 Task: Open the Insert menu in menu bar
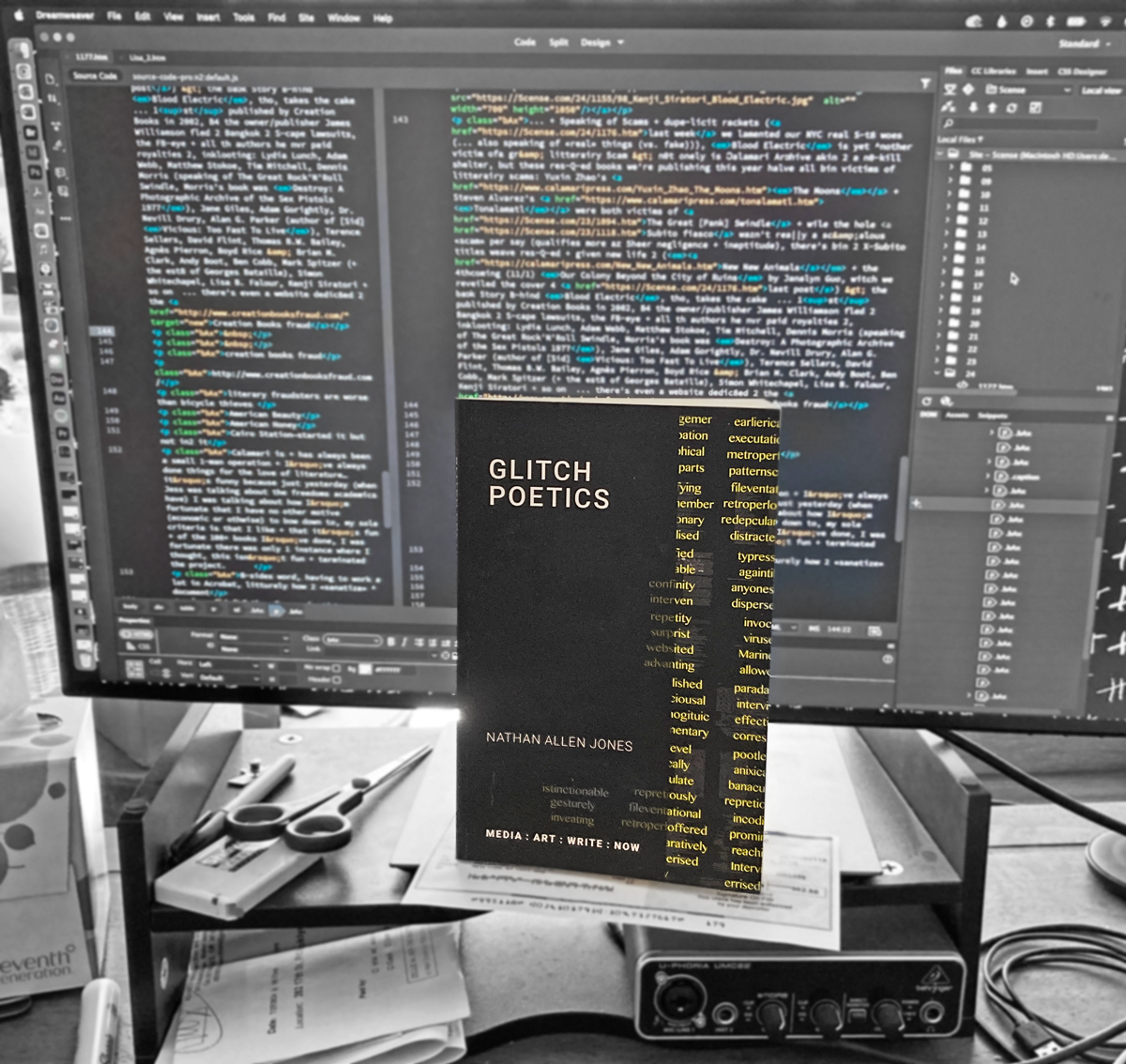tap(208, 17)
